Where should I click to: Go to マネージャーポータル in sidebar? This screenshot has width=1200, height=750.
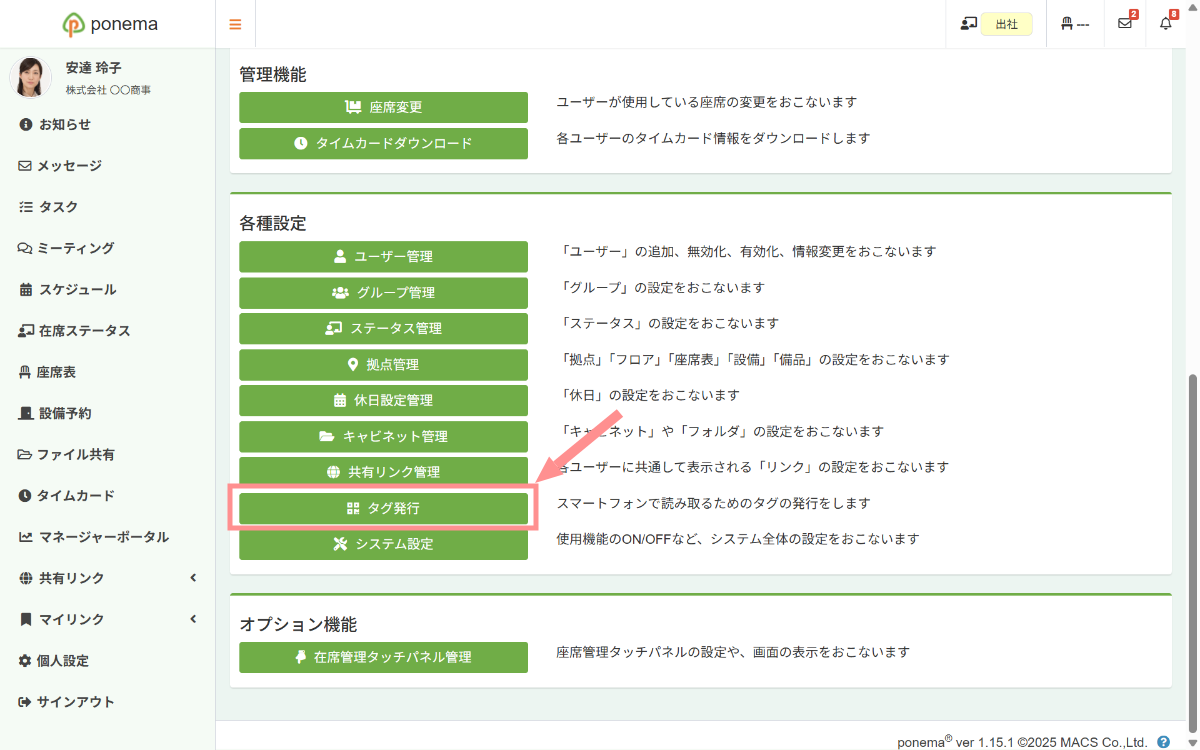pos(103,537)
